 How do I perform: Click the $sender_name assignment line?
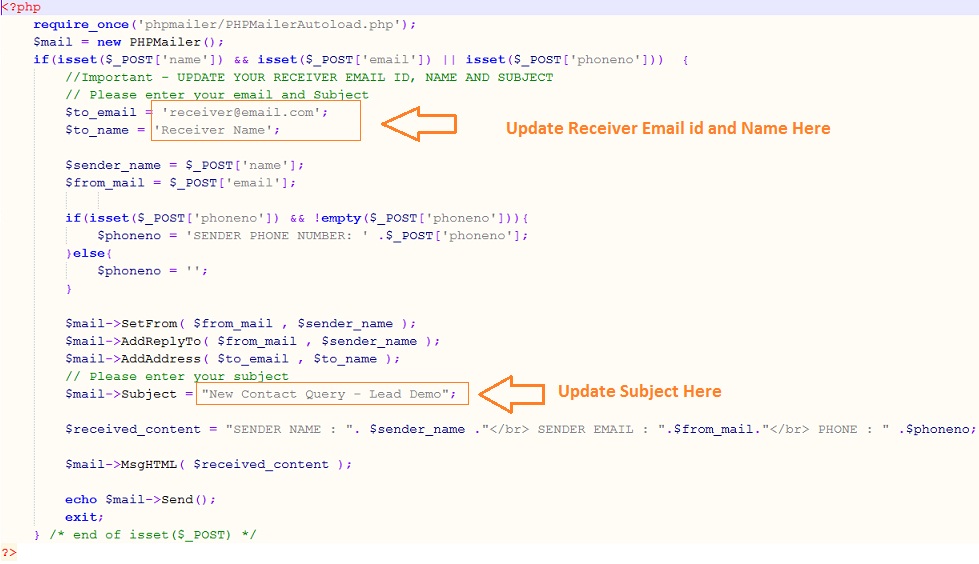[185, 164]
